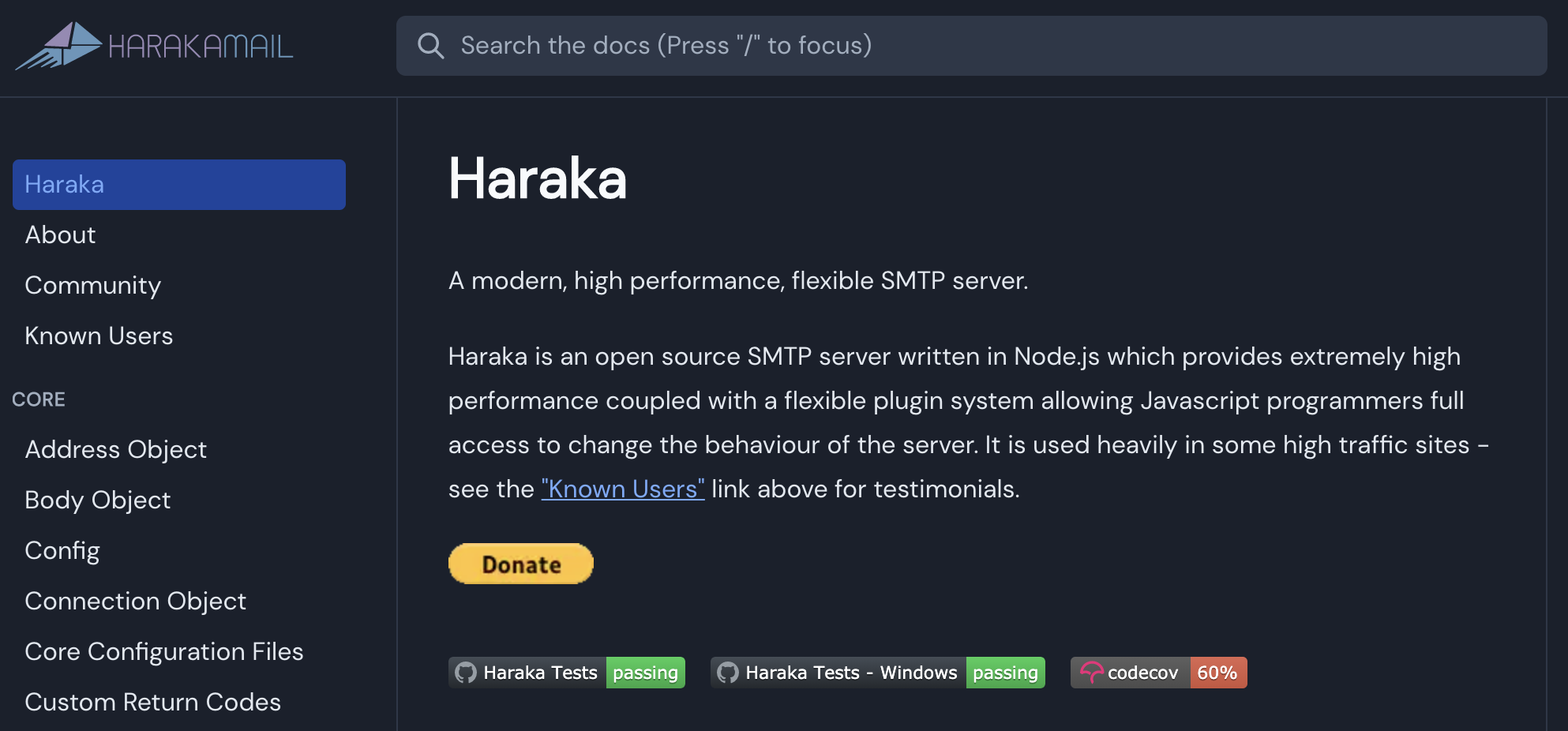Navigate to Connection Object docs
The height and width of the screenshot is (731, 1568).
[135, 601]
